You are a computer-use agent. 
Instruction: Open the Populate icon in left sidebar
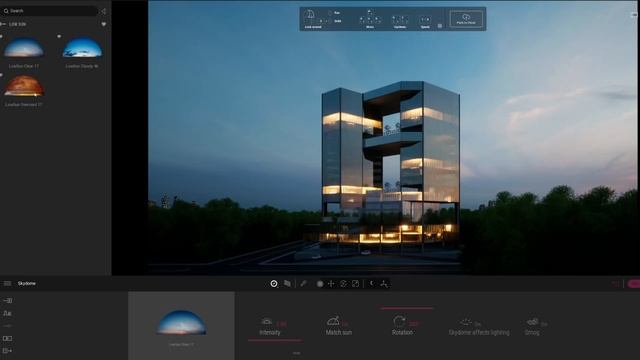[7, 313]
